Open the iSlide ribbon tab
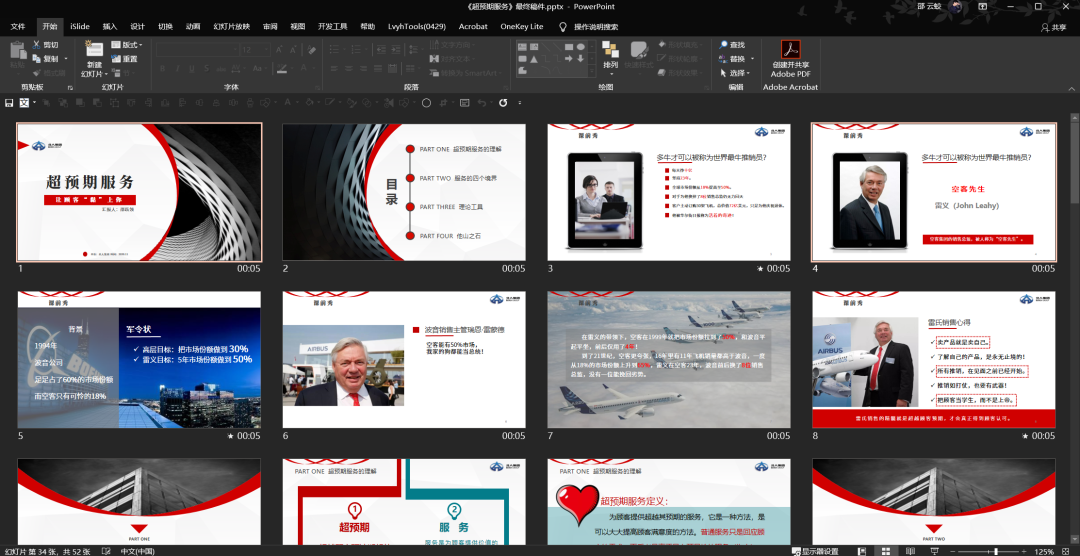1080x556 pixels. (x=79, y=27)
